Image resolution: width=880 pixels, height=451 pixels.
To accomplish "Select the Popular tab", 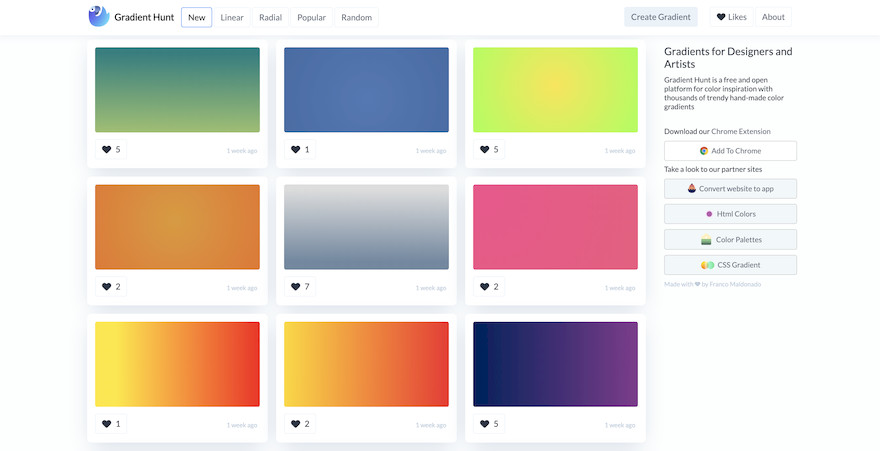I will tap(311, 17).
